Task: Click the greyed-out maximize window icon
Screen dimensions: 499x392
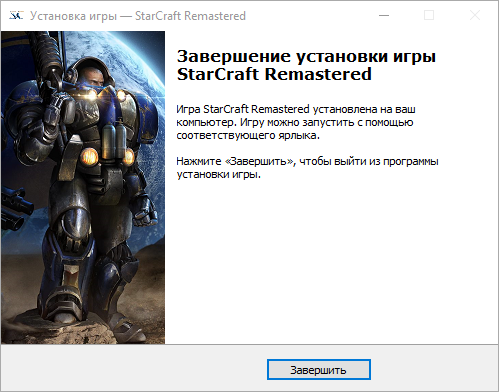Action: point(429,15)
